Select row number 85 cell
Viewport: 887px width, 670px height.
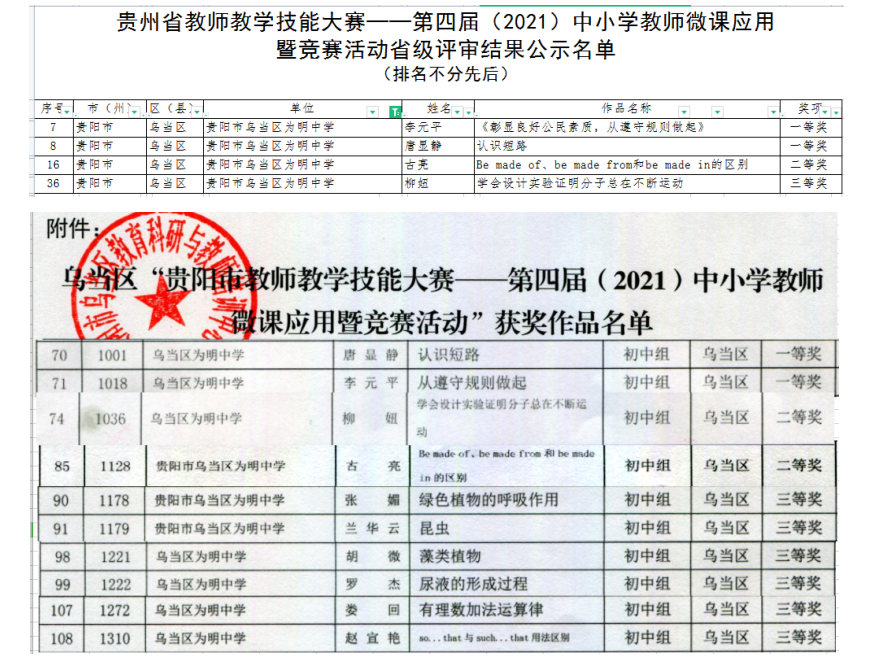pos(62,466)
